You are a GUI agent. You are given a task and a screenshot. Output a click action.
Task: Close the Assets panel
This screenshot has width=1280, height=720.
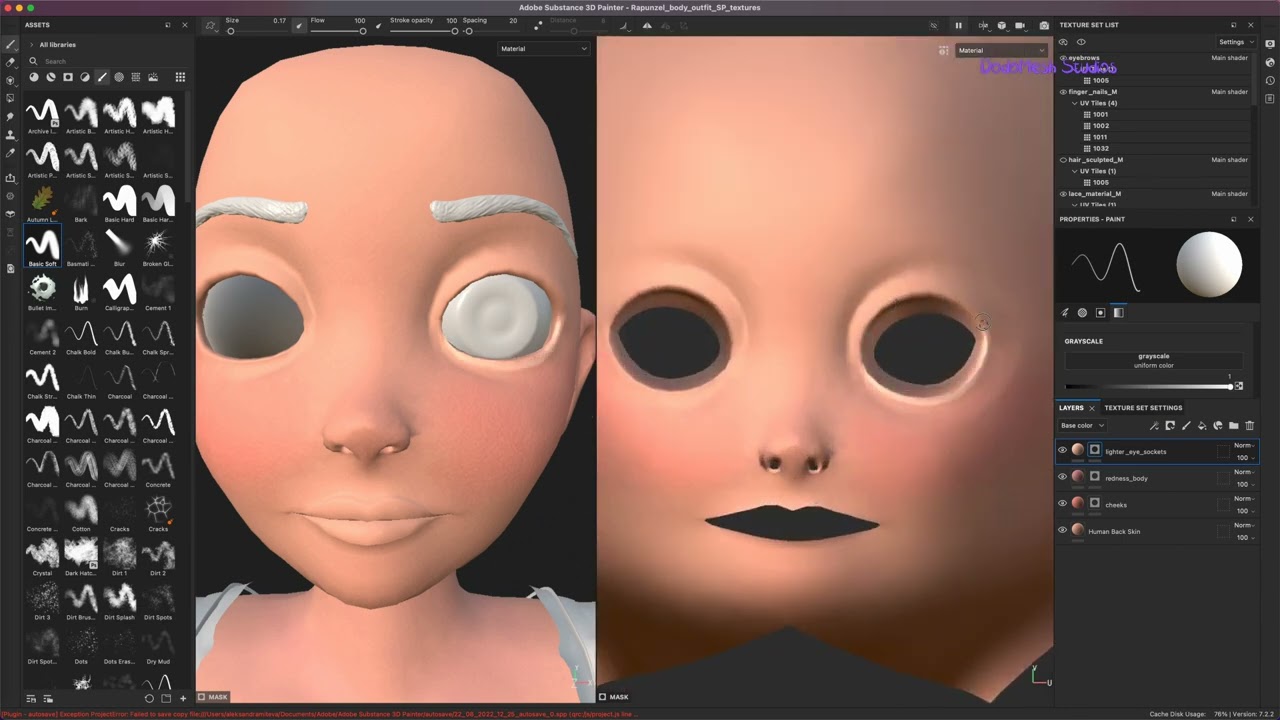(184, 25)
